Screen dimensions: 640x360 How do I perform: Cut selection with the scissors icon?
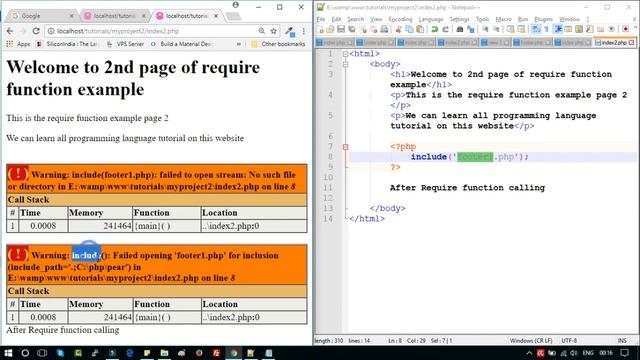[398, 29]
